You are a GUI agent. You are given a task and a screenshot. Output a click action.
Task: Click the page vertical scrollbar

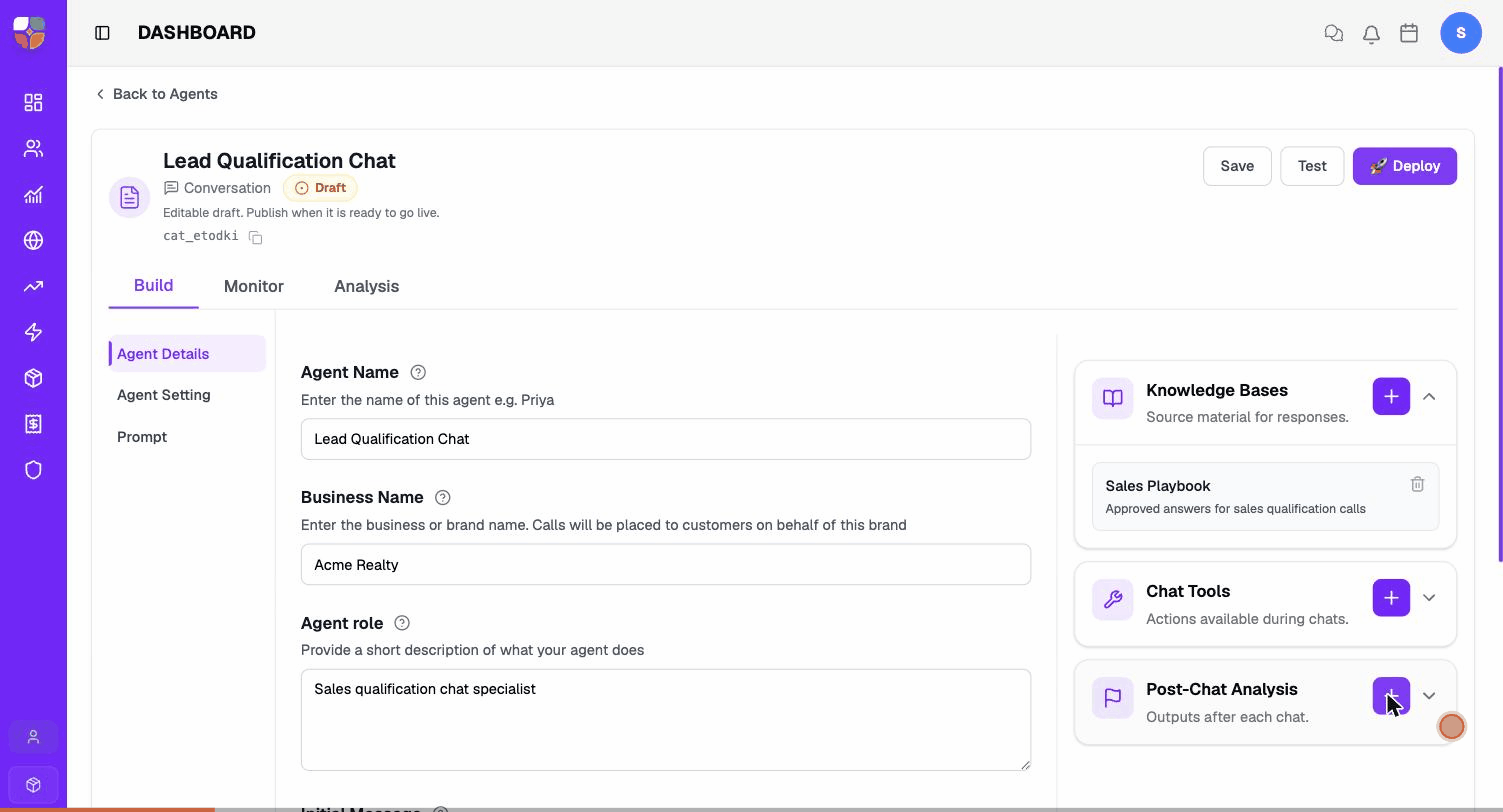[1499, 315]
